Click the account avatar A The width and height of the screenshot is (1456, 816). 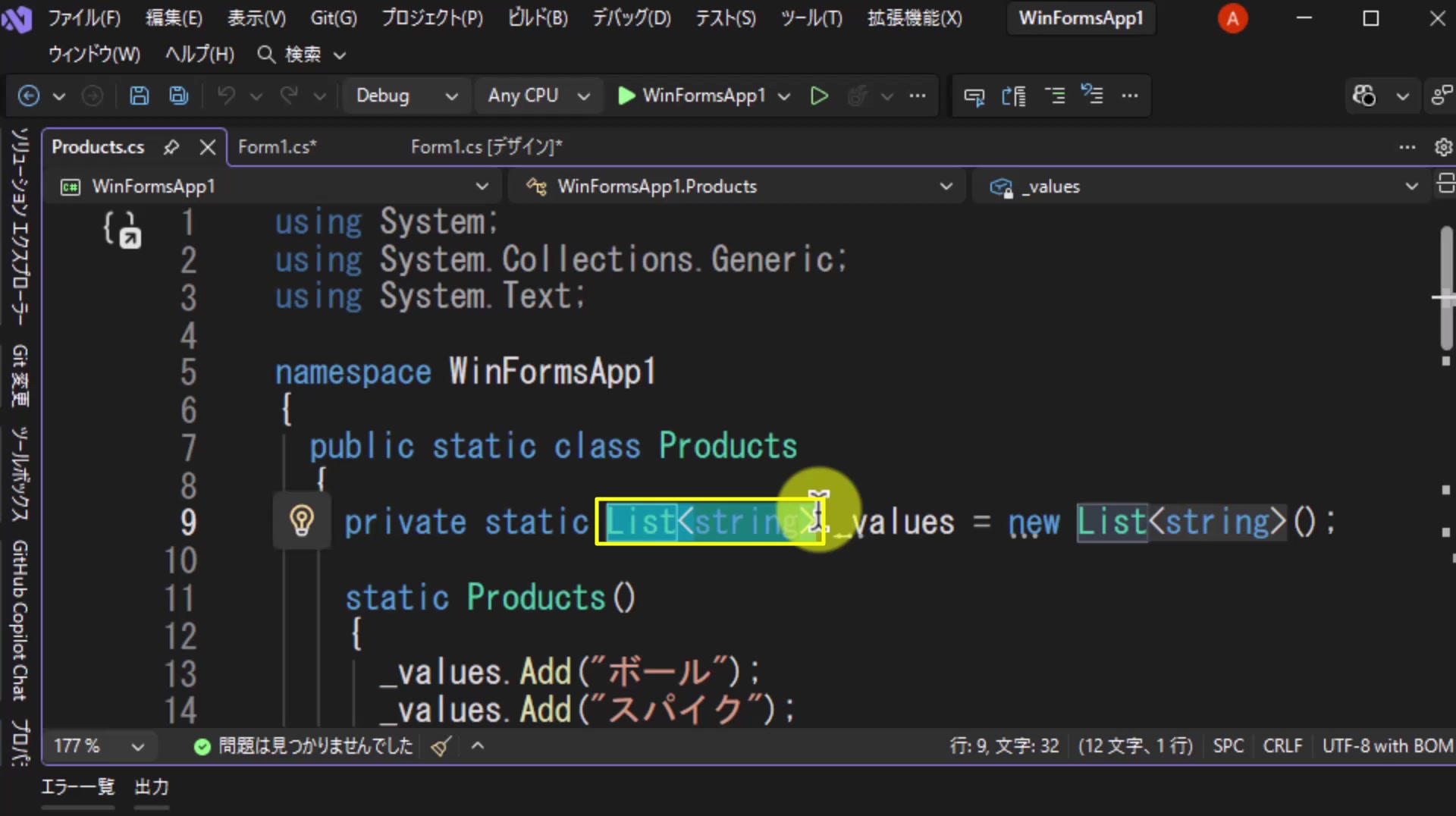1233,18
